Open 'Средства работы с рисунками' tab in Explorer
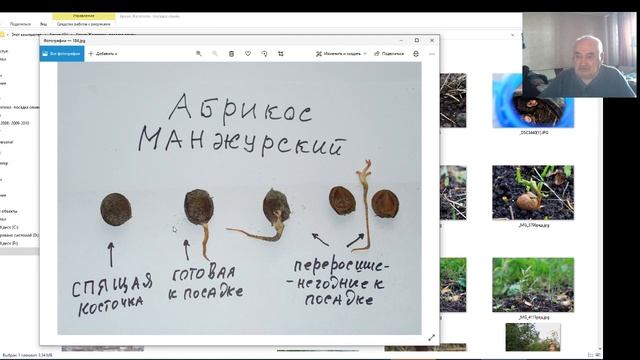Viewport: 640px width, 360px height. click(84, 24)
